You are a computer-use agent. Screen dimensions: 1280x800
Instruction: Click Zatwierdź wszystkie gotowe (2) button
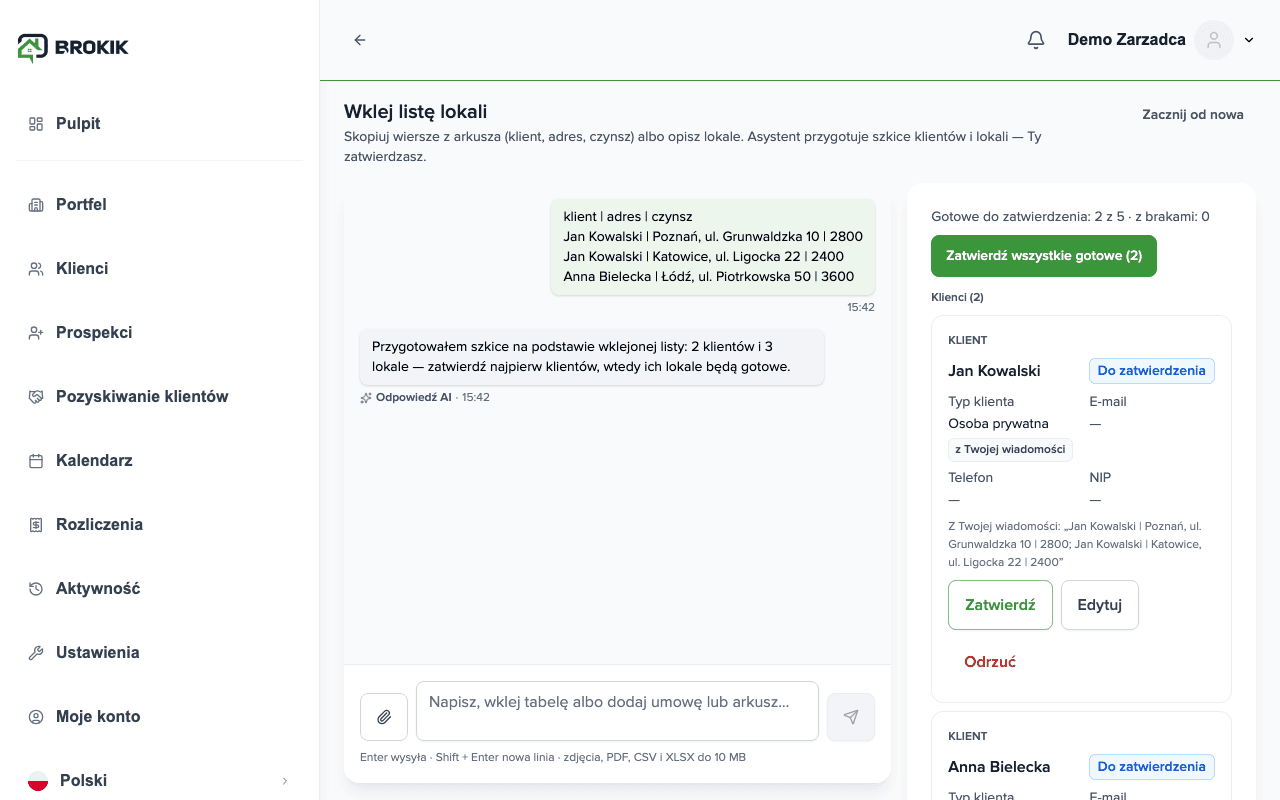[x=1044, y=256]
